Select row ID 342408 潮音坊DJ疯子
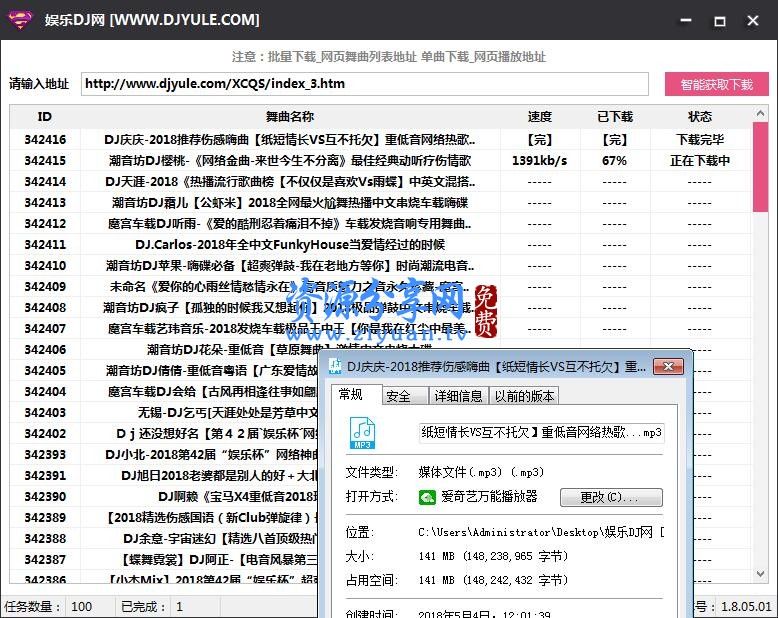 click(x=381, y=308)
